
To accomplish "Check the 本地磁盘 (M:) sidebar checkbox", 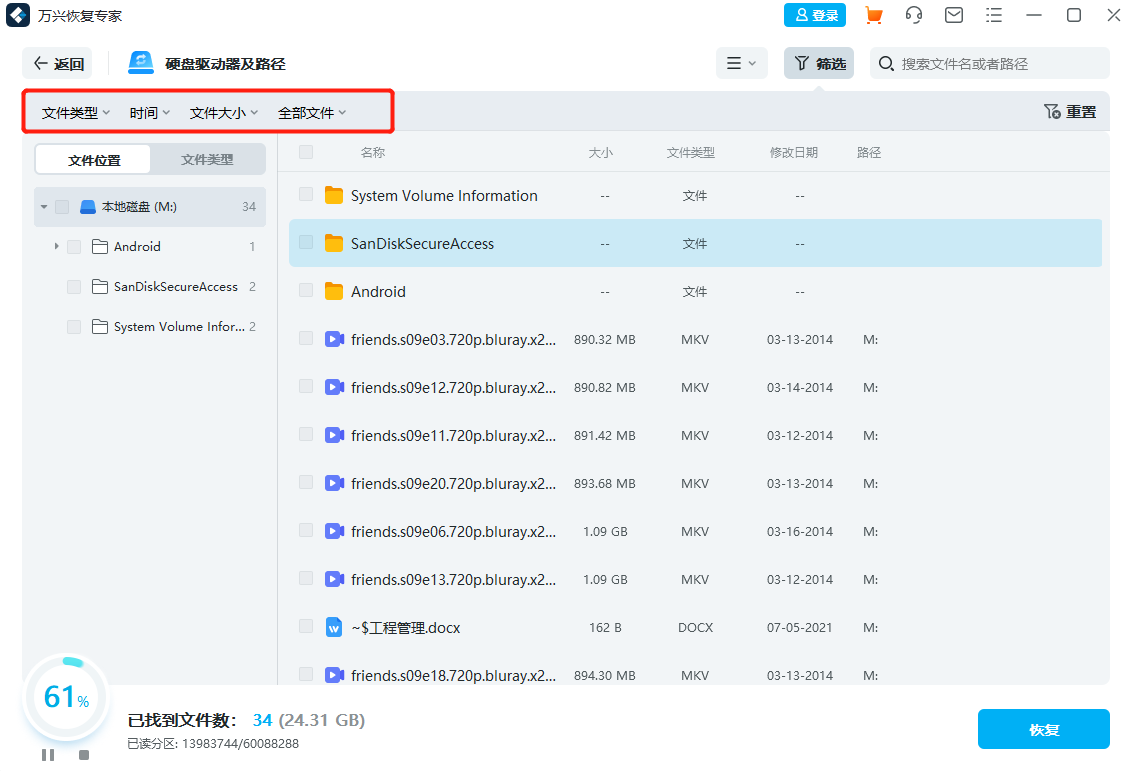I will 63,207.
